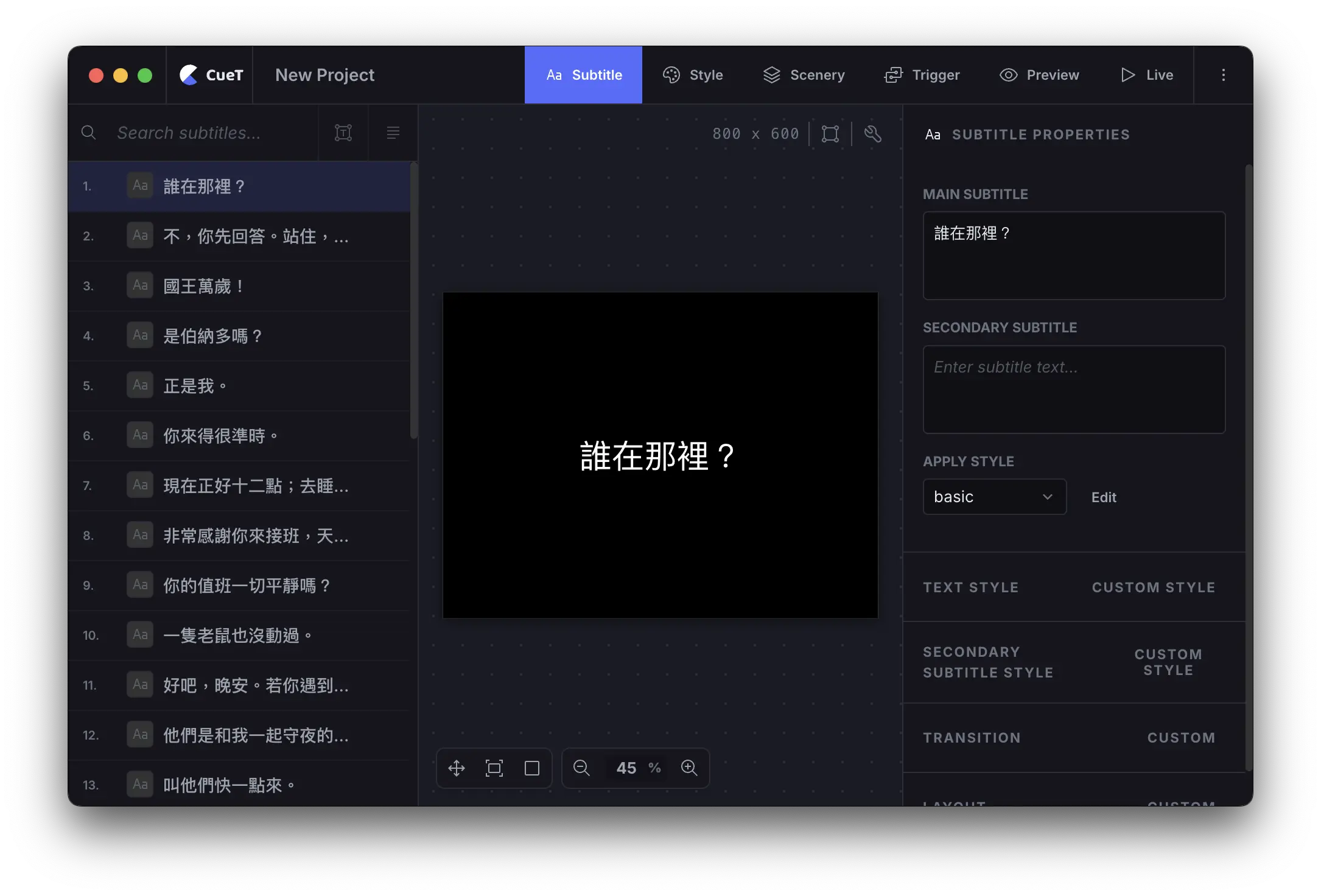The height and width of the screenshot is (896, 1321).
Task: Click the CueT logo icon
Action: [189, 75]
